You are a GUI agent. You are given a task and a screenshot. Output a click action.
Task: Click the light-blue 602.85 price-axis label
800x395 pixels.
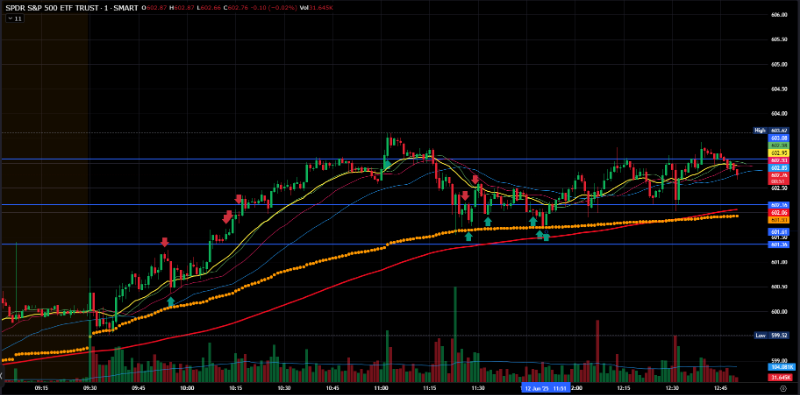(x=779, y=167)
